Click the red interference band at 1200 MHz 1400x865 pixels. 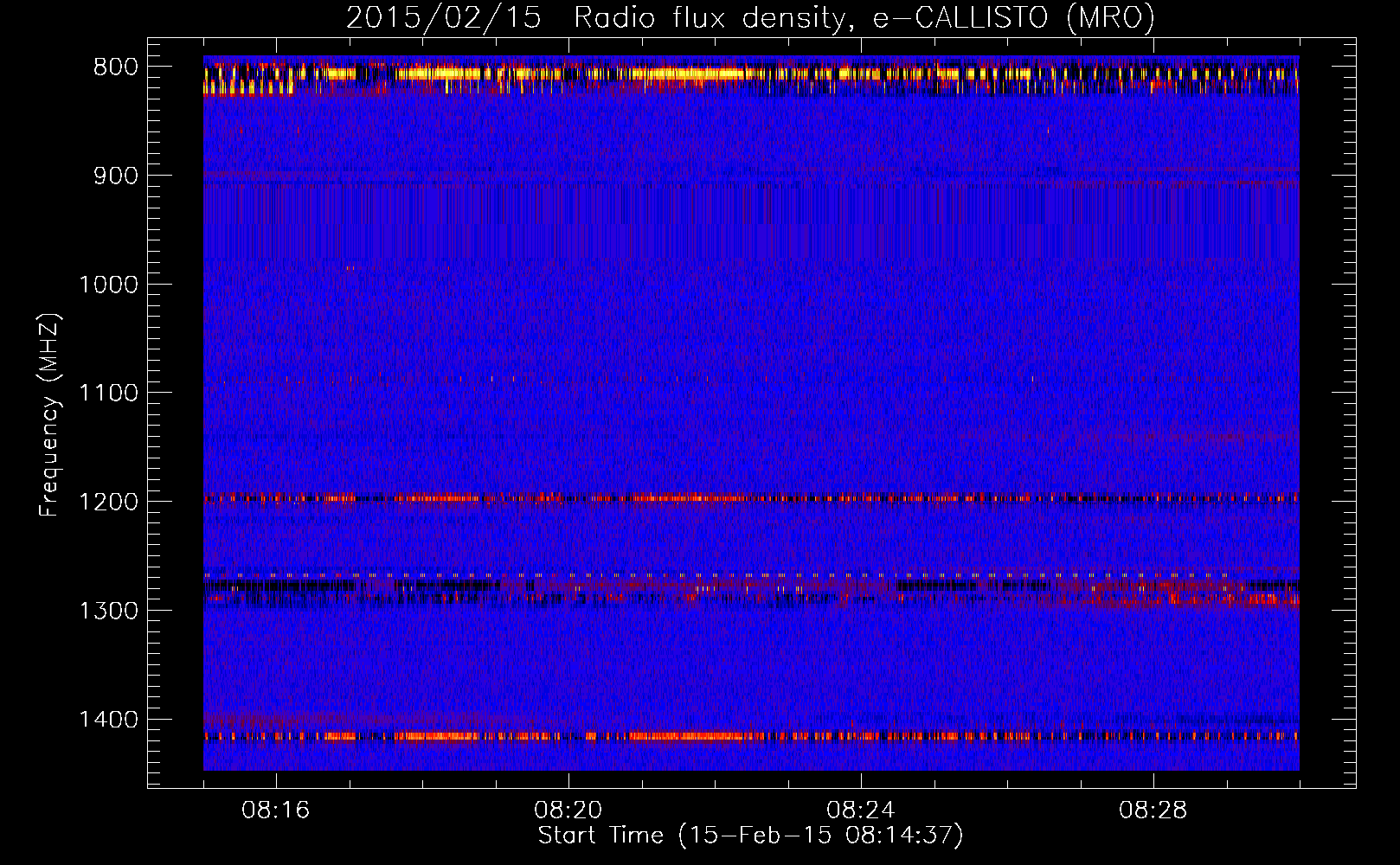pos(751,498)
